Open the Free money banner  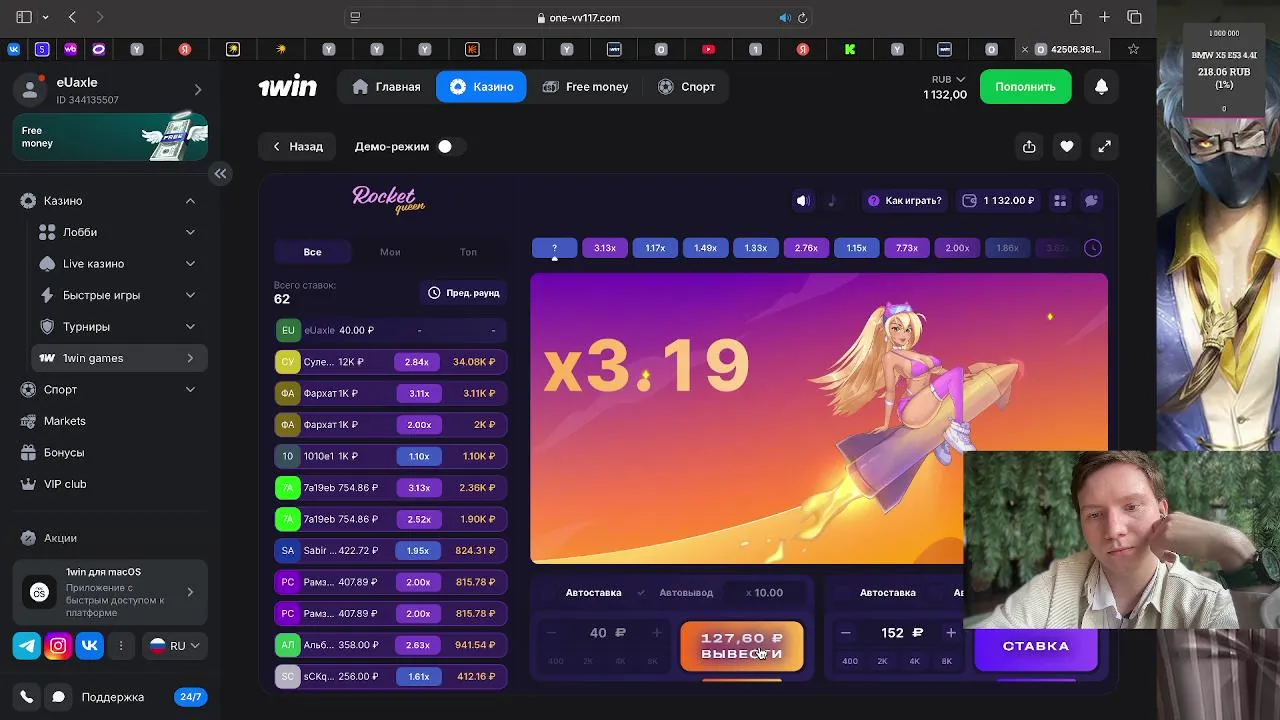110,137
